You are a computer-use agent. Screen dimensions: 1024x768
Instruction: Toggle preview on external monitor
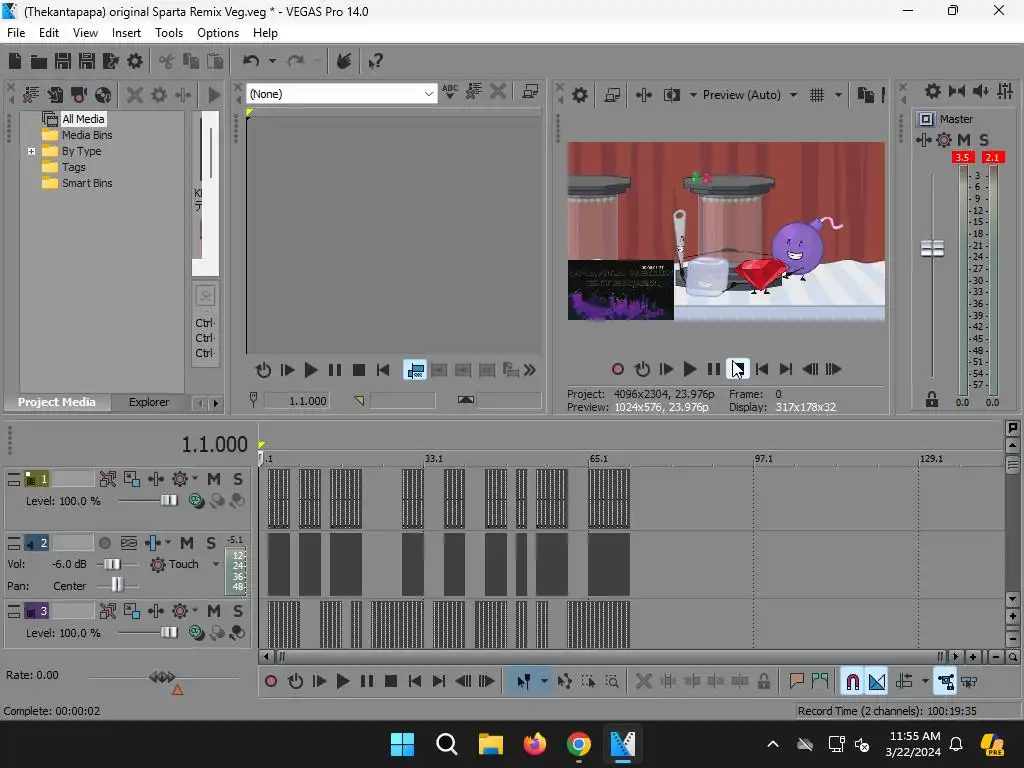pos(613,95)
